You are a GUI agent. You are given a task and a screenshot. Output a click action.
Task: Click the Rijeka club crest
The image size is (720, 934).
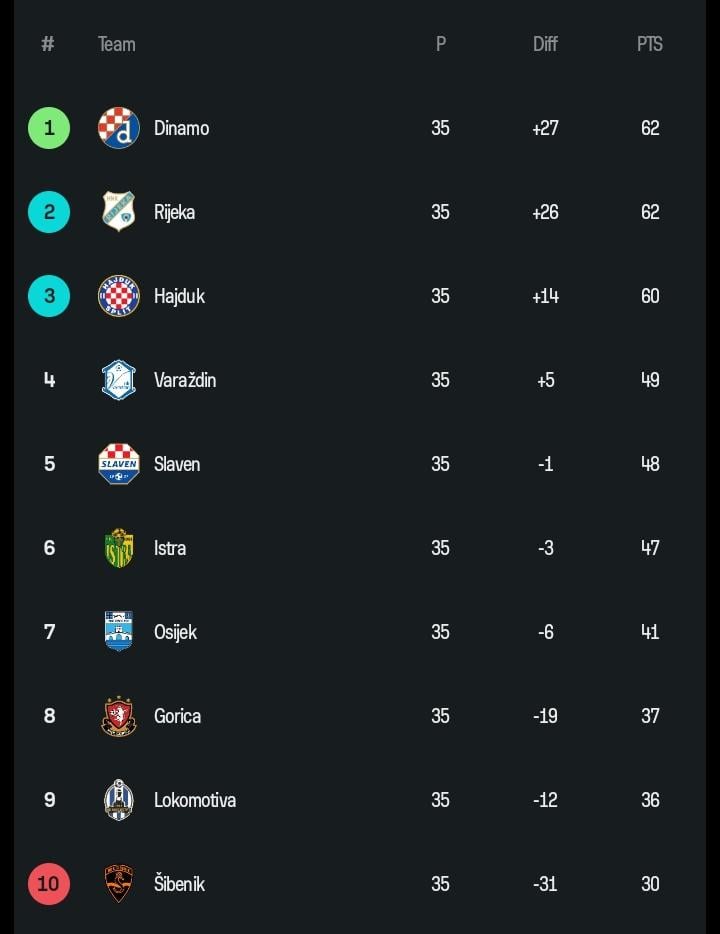click(x=118, y=212)
